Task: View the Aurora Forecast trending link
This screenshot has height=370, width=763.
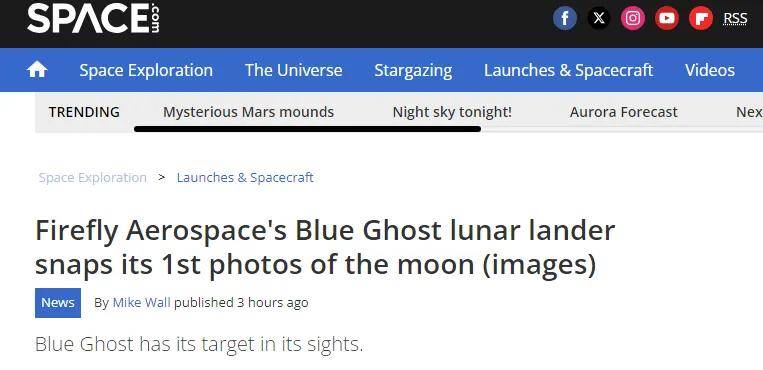Action: point(623,112)
